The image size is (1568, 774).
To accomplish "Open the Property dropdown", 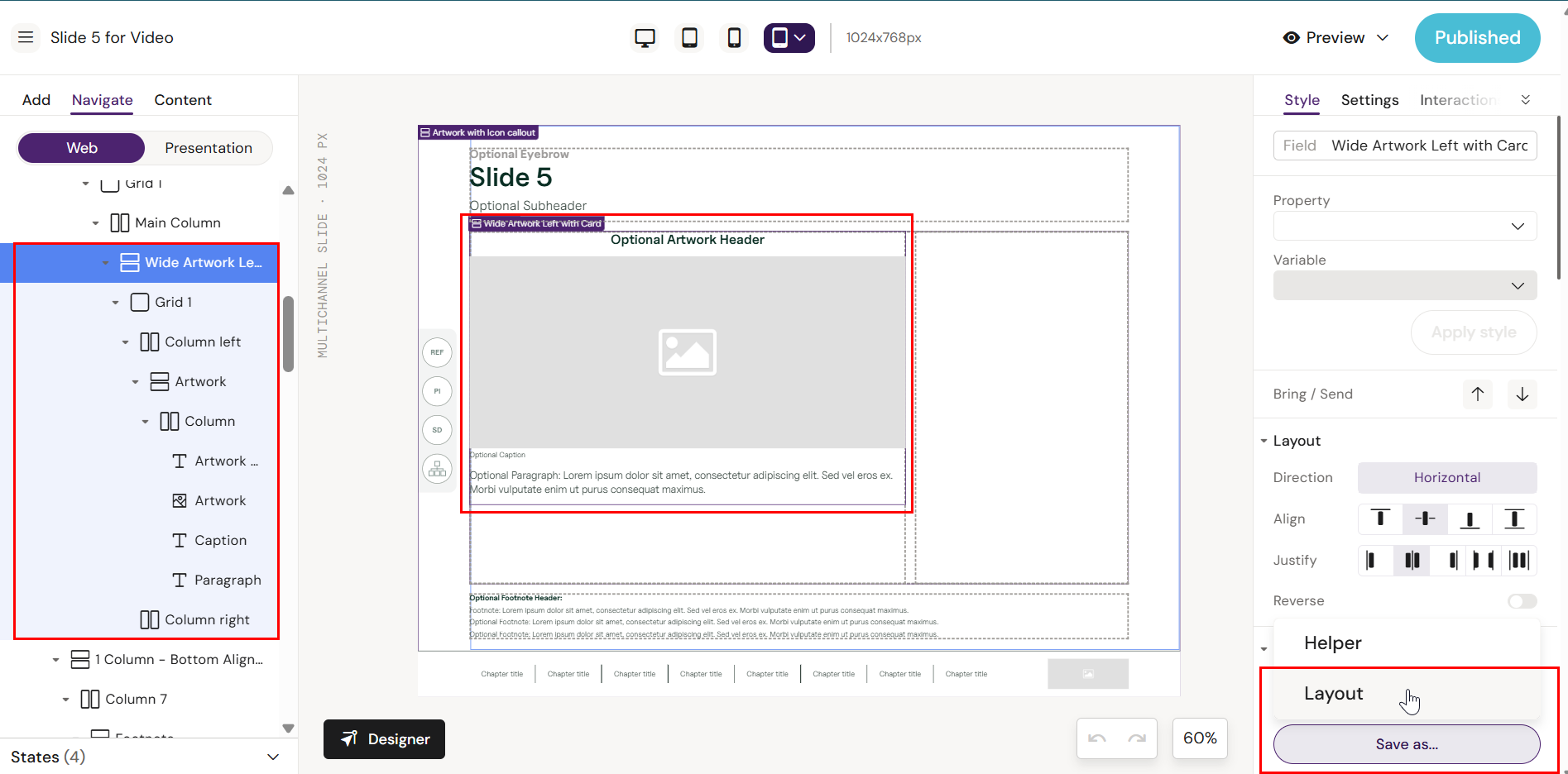I will pos(1404,226).
